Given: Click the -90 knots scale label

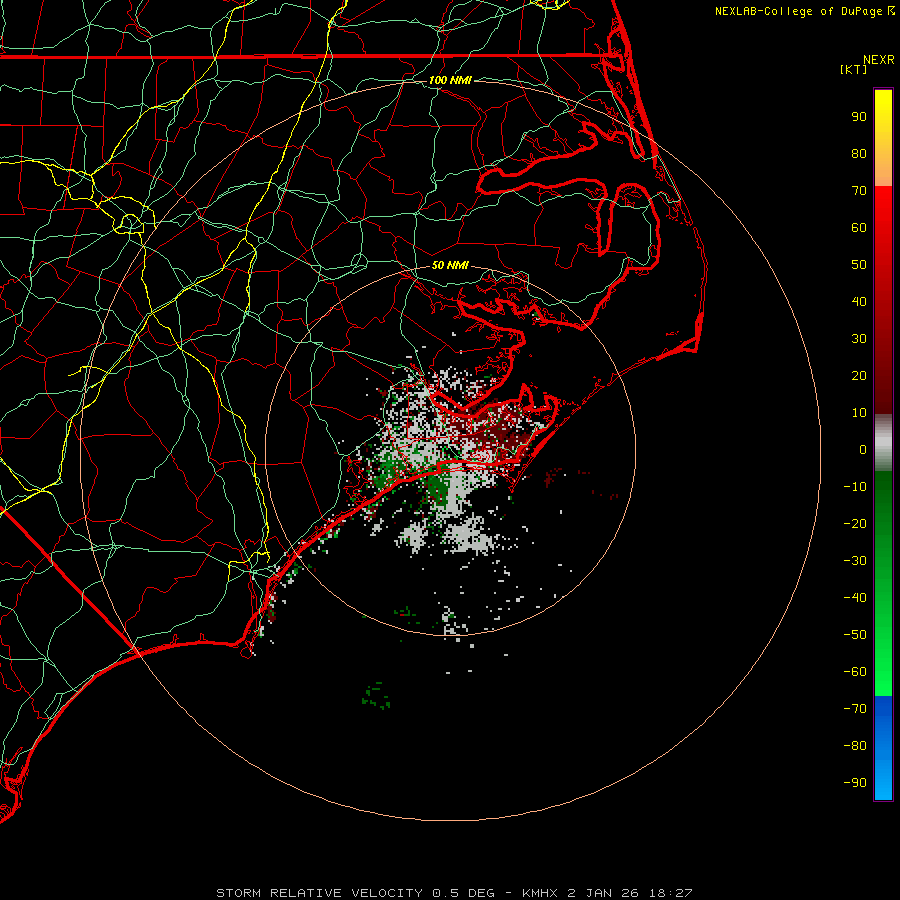Looking at the screenshot, I should [855, 783].
